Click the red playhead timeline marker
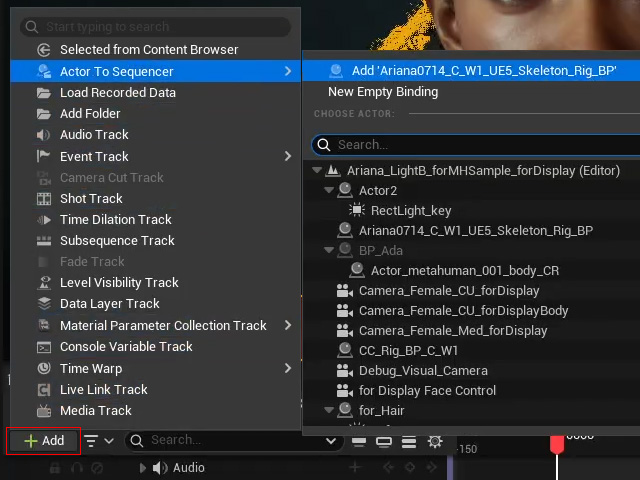Screen dimensions: 640x480 (x=557, y=445)
